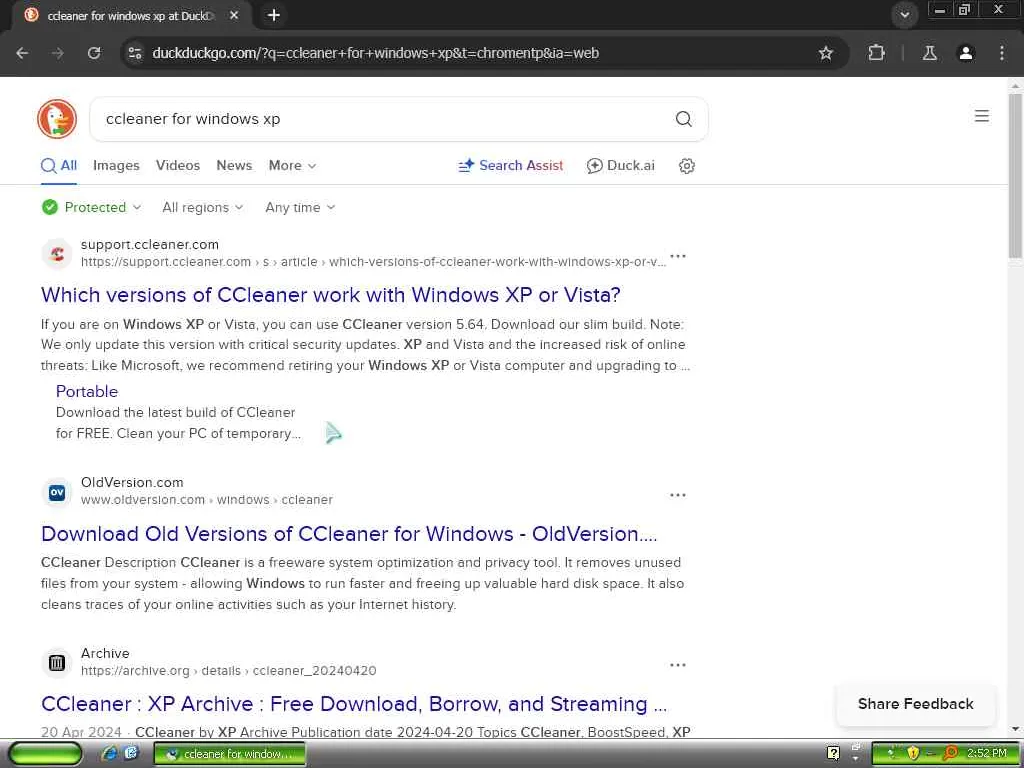Select ccleaner taskbar window button
1024x768 pixels.
tap(230, 754)
